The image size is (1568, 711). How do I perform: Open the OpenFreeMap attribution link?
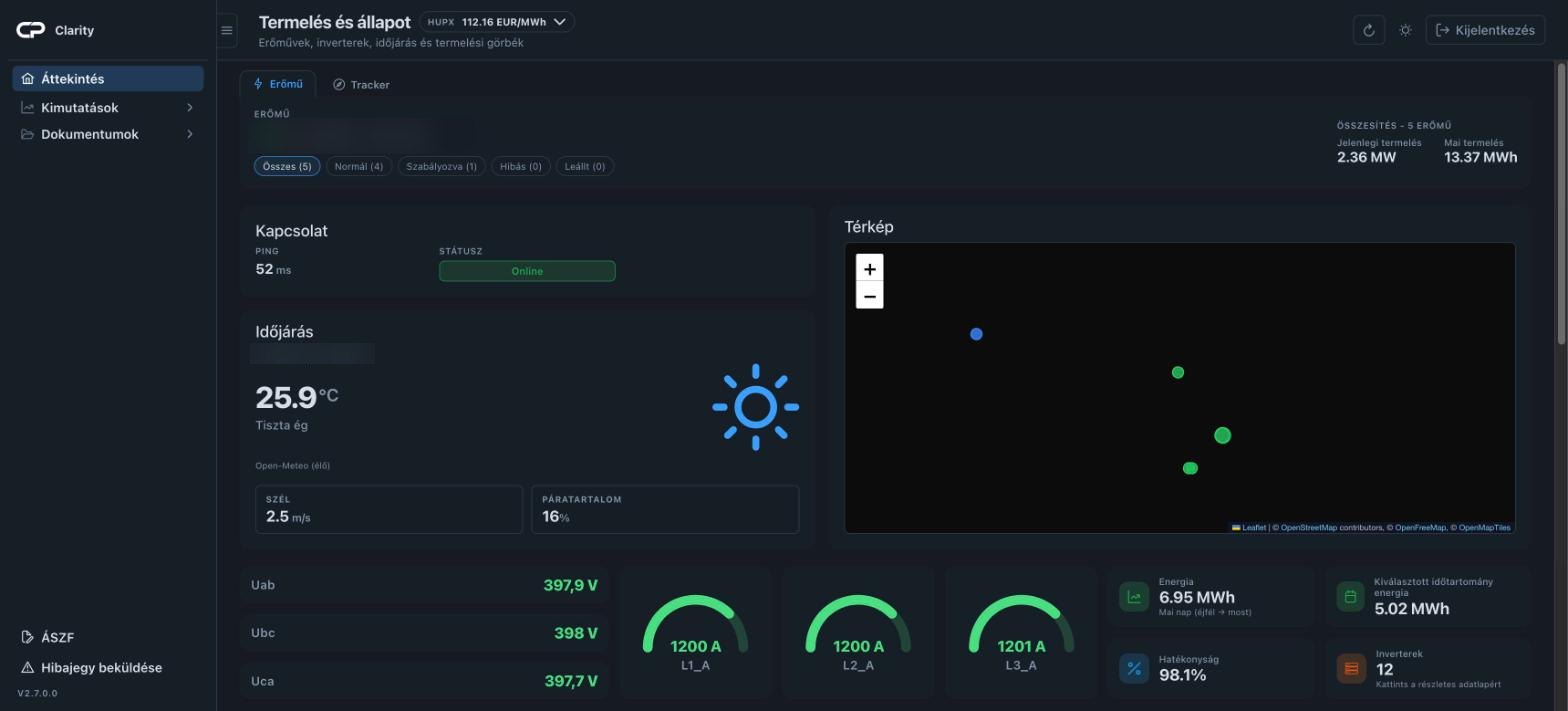click(1420, 528)
